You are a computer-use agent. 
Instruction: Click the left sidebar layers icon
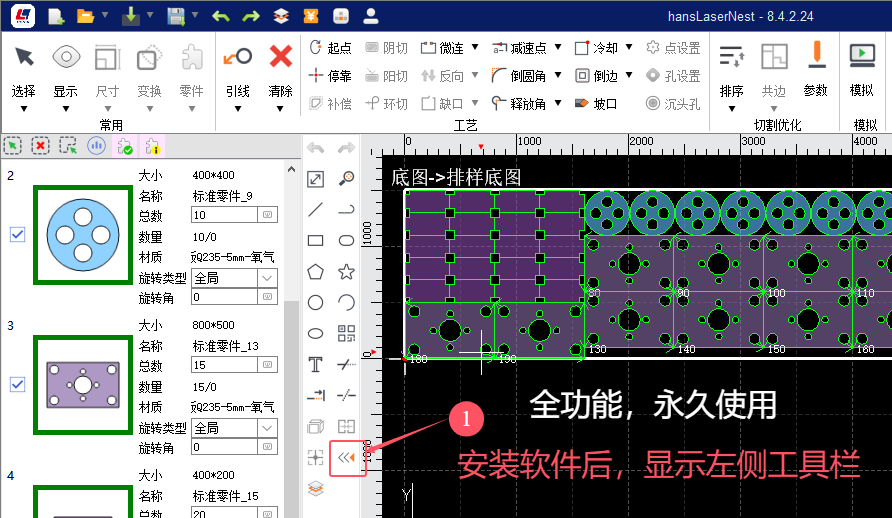coord(315,488)
